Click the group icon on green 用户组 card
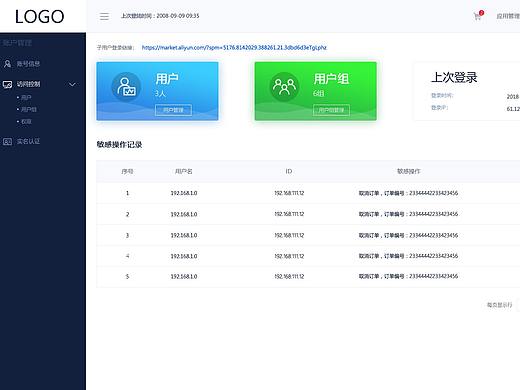The width and height of the screenshot is (520, 390). (x=284, y=87)
